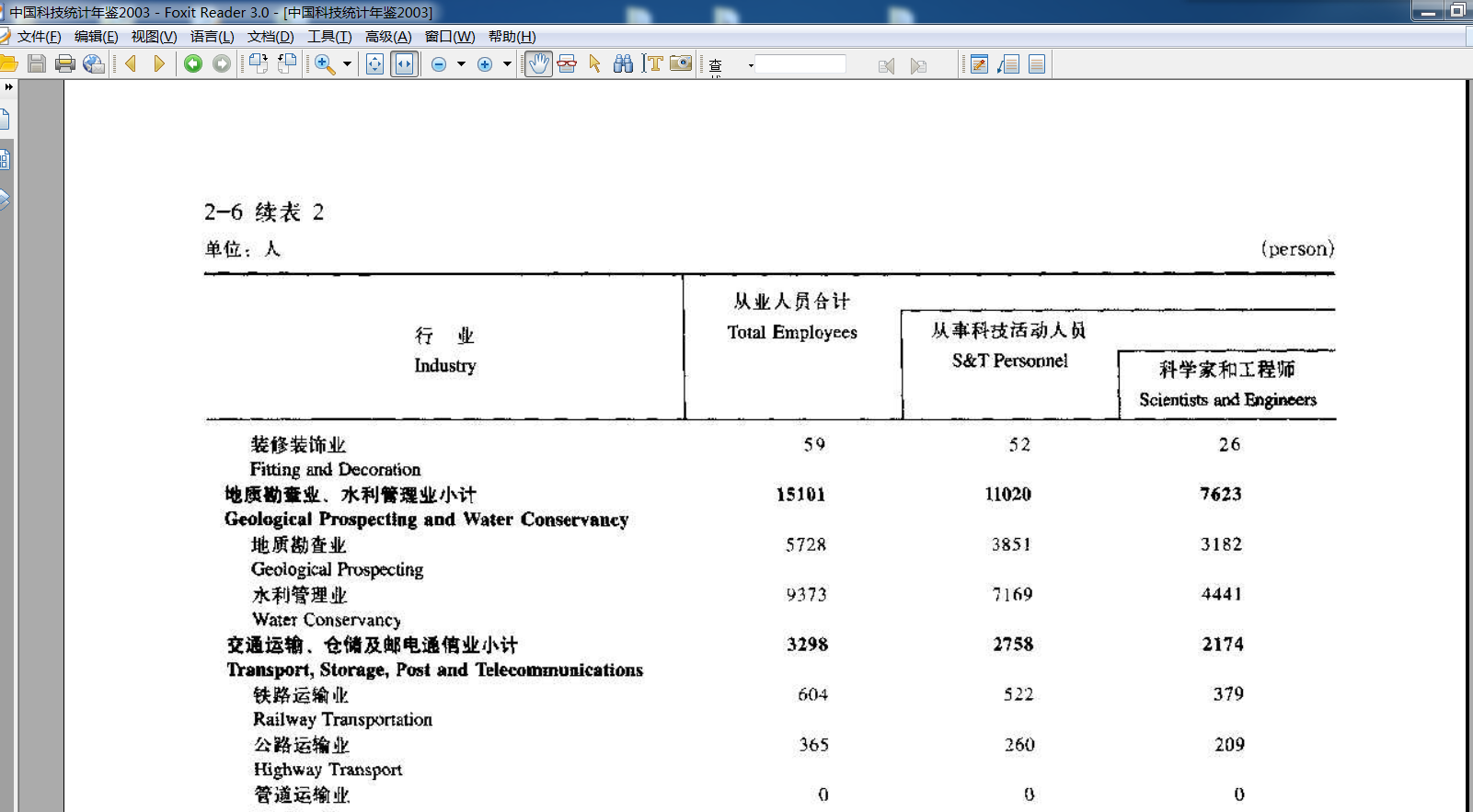Open the Layers panel in the sidebar
This screenshot has width=1473, height=812.
[6, 199]
